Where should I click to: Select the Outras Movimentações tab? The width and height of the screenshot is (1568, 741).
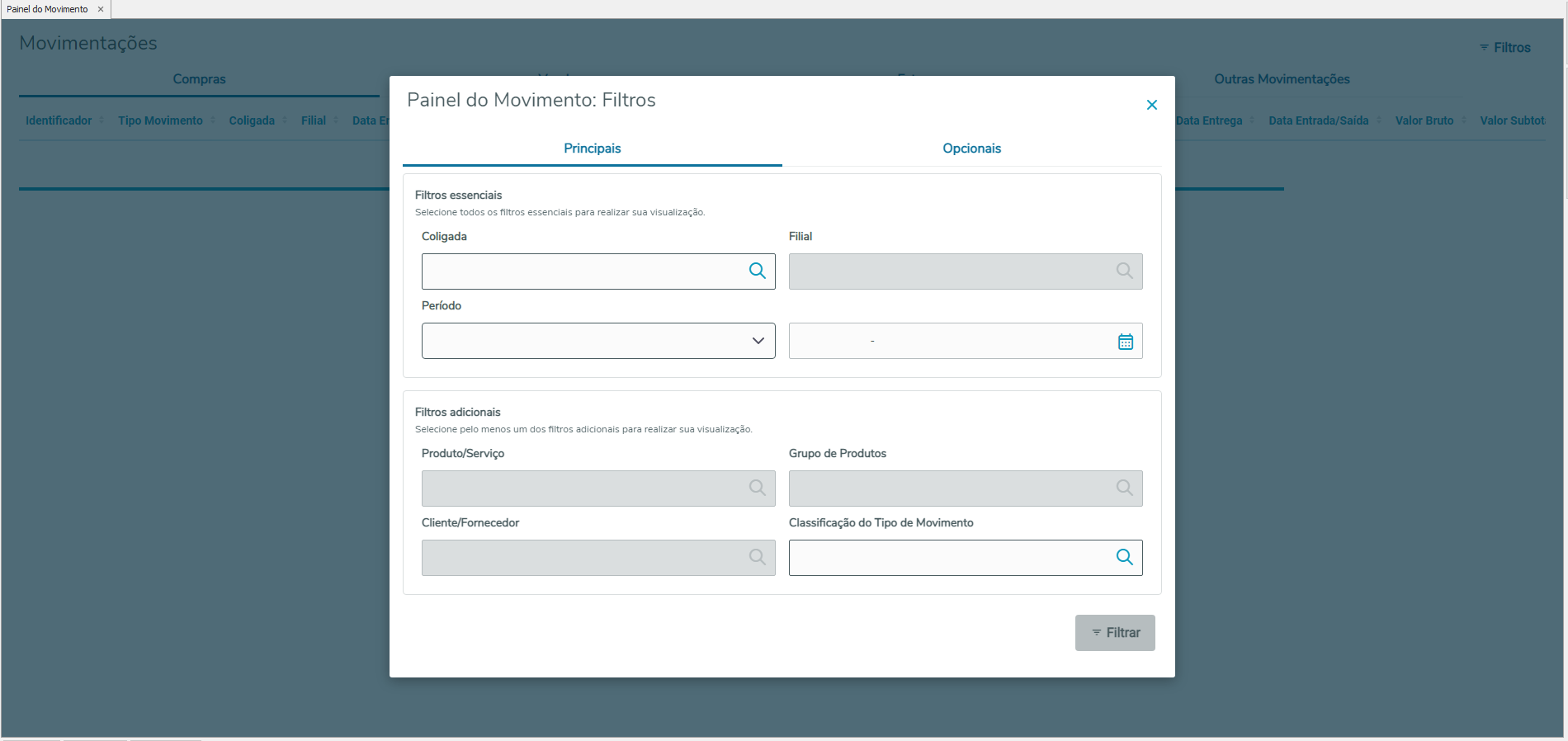pos(1281,79)
